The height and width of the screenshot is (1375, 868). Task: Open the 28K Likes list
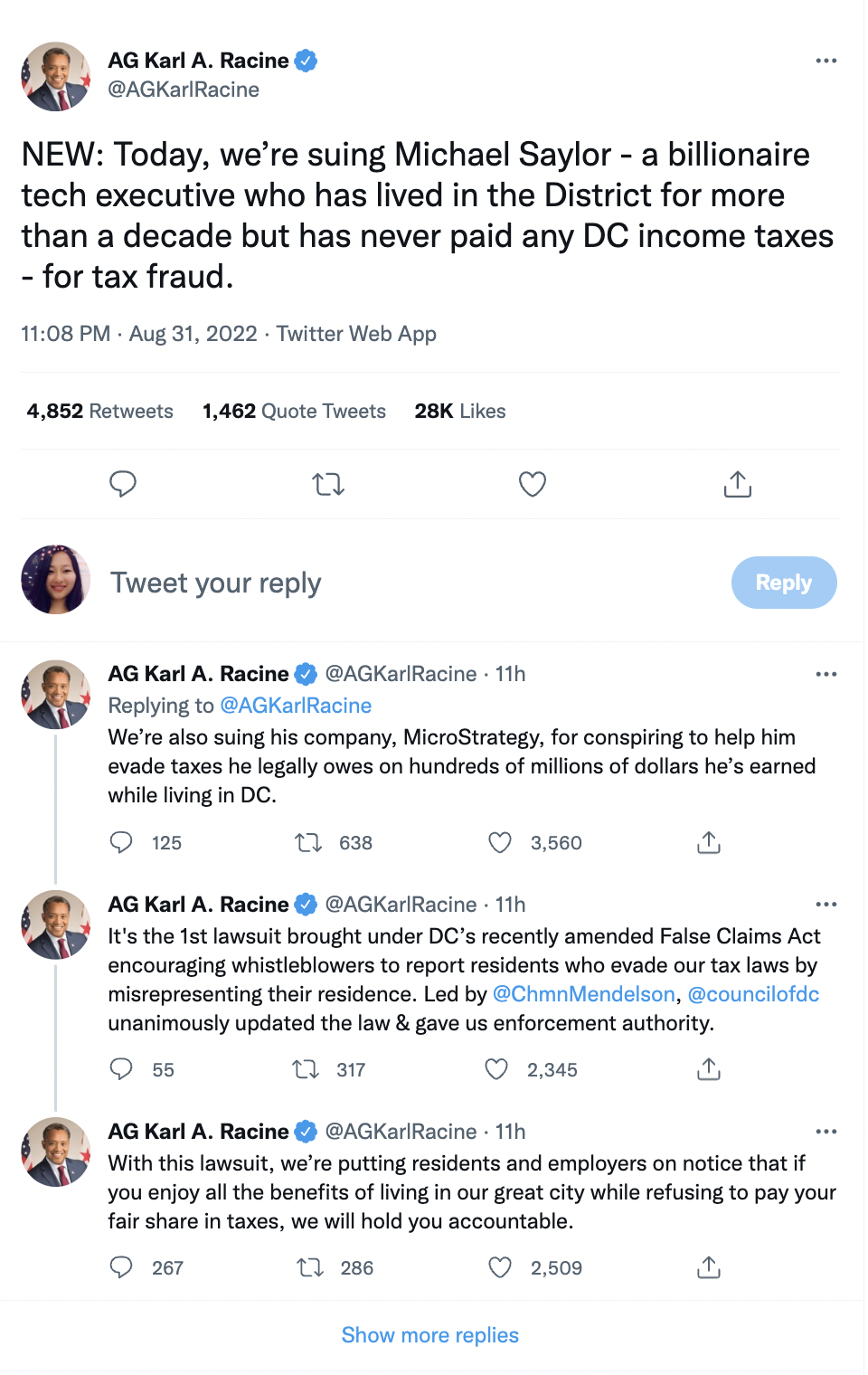[460, 412]
